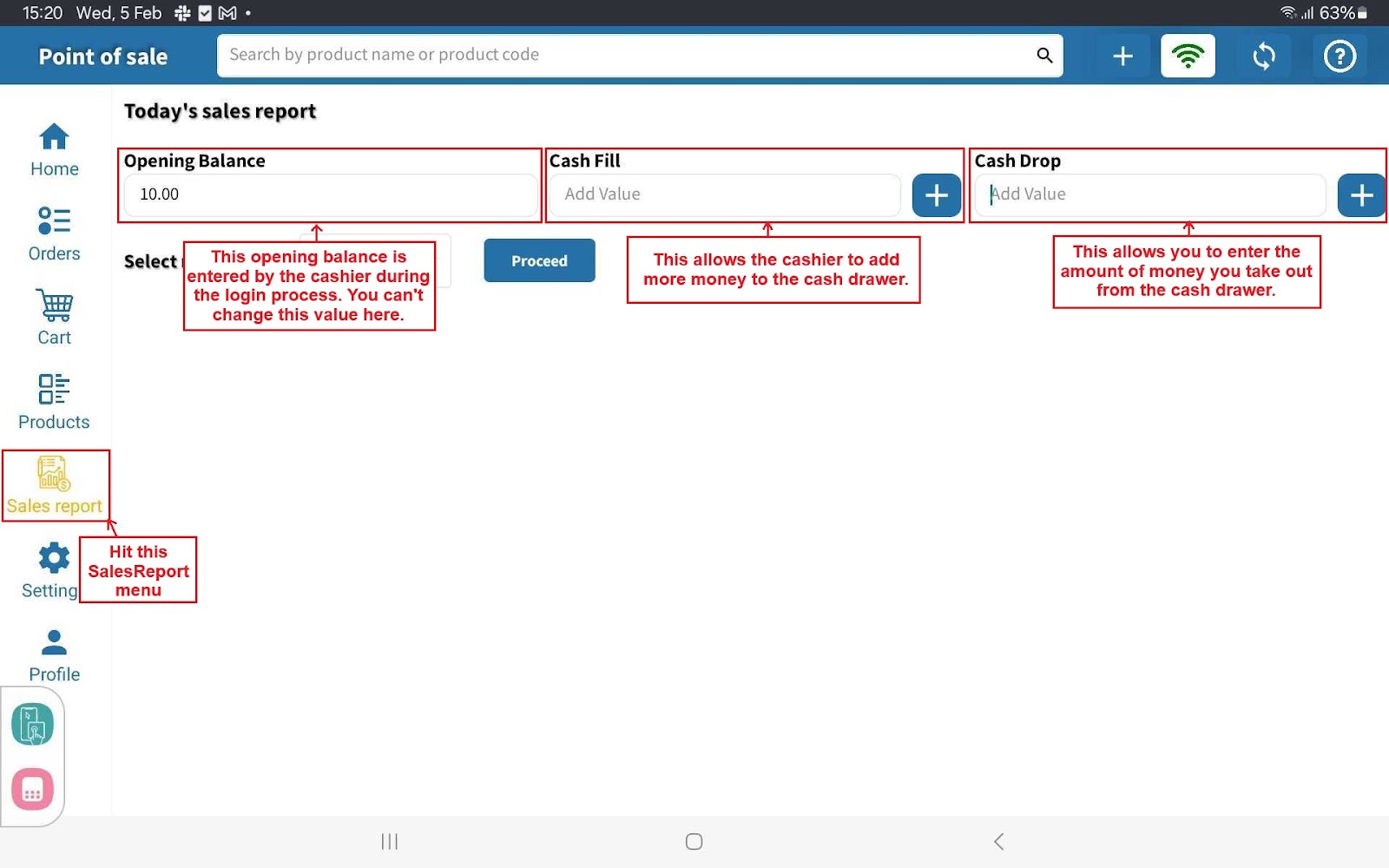1389x868 pixels.
Task: Focus the Cash Drop value field
Action: (x=1150, y=194)
